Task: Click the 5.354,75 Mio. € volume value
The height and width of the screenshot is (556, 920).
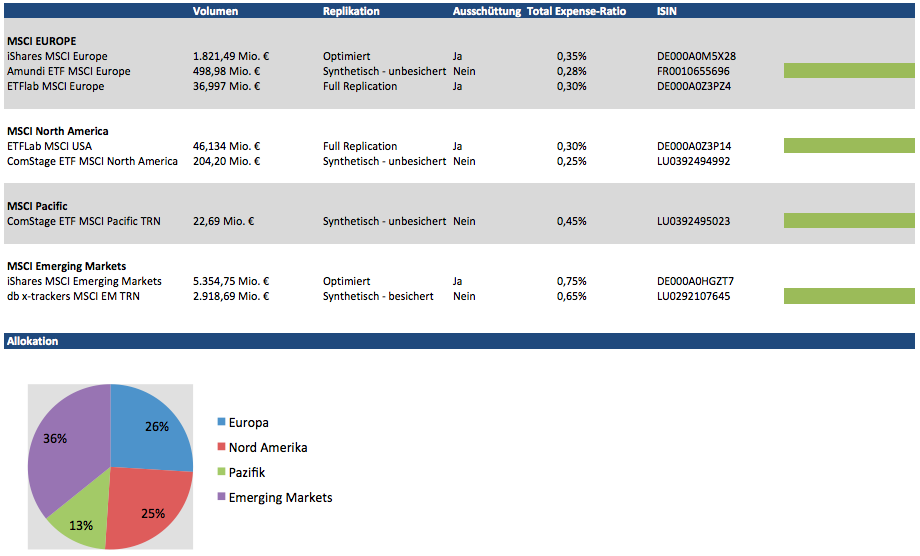Action: point(231,282)
